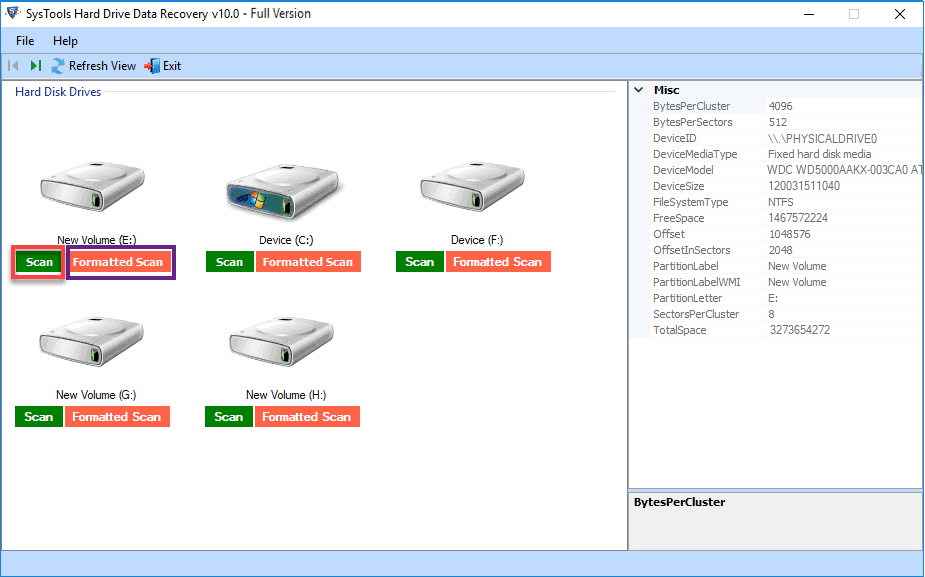
Task: Start Scan for New Volume (G:)
Action: (x=39, y=417)
